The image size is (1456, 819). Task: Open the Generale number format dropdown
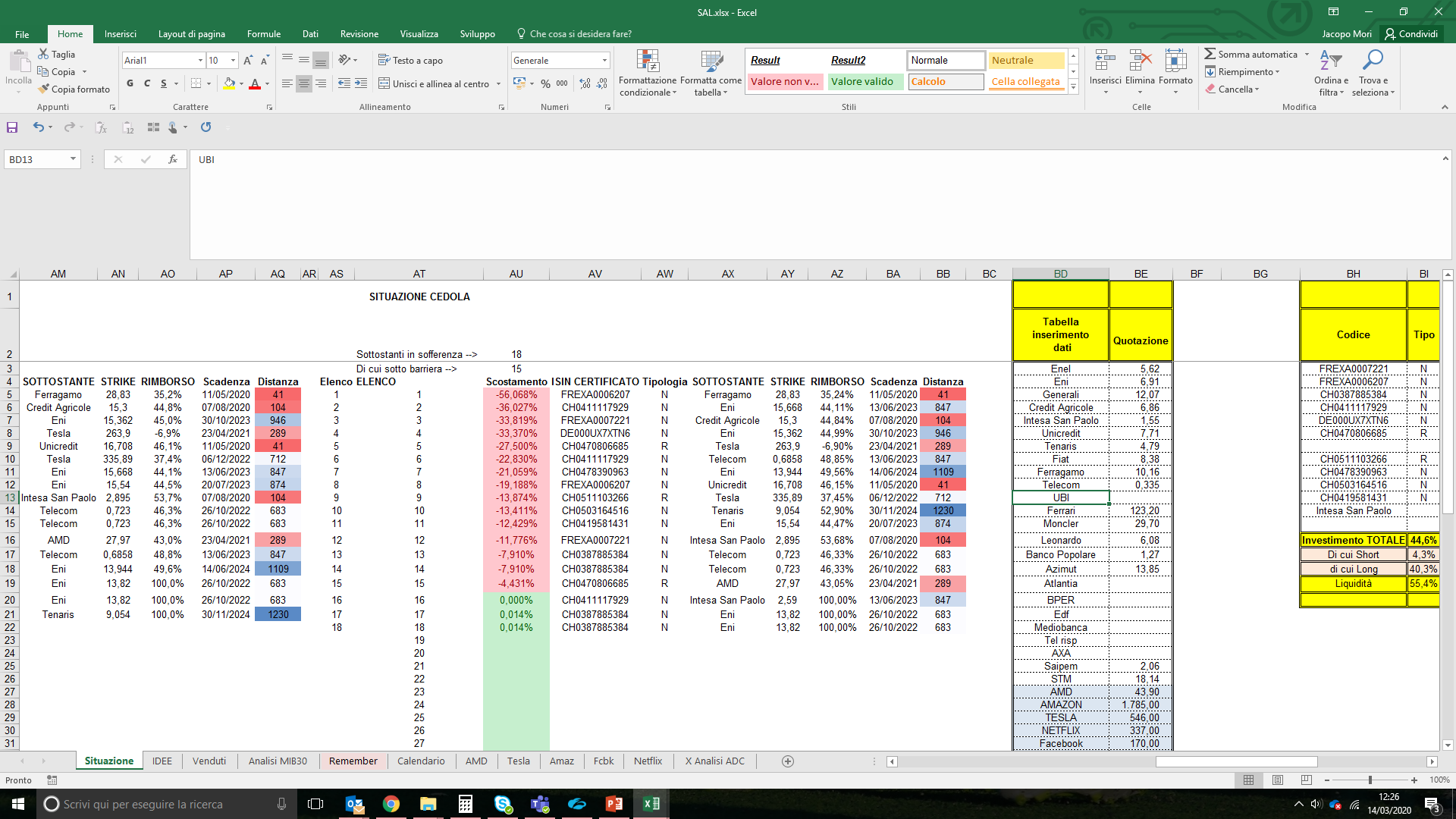(x=604, y=60)
